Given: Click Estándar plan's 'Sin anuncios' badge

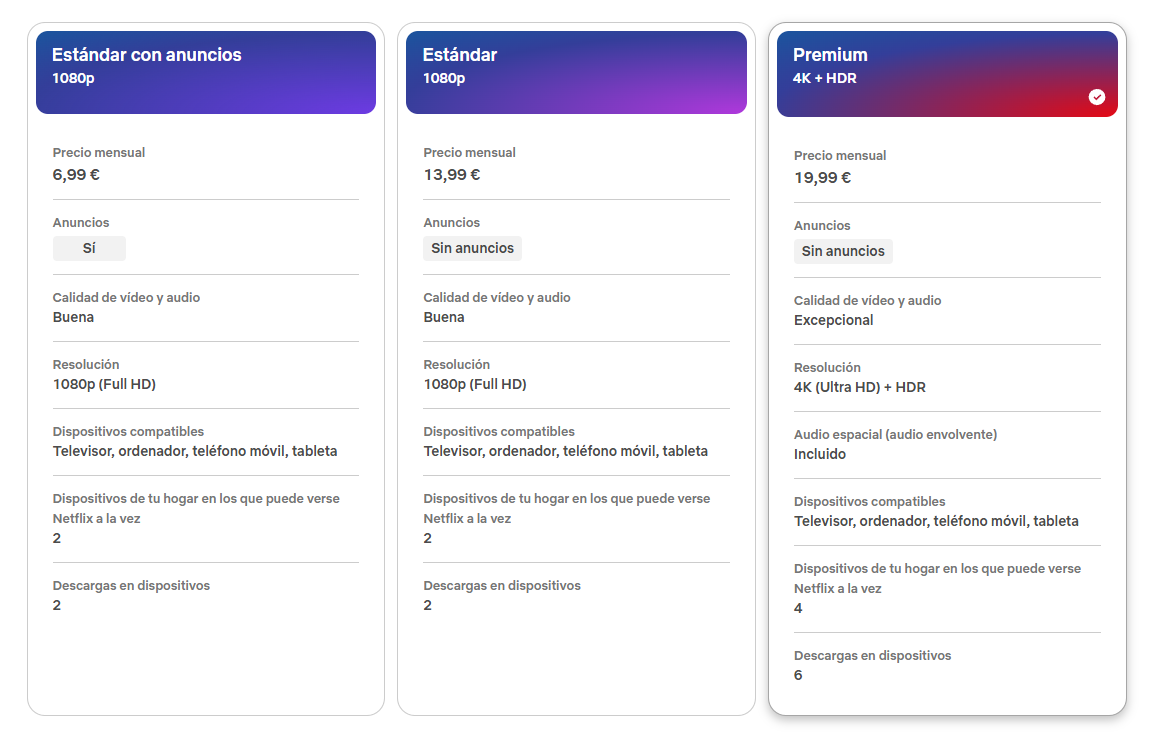Looking at the screenshot, I should click(472, 248).
